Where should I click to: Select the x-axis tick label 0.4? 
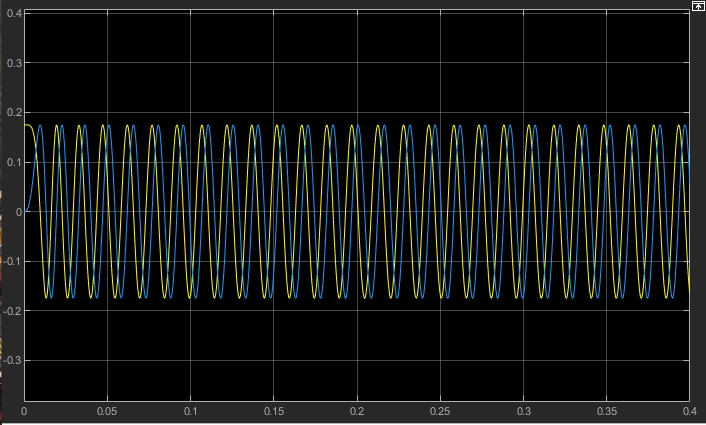tap(690, 411)
